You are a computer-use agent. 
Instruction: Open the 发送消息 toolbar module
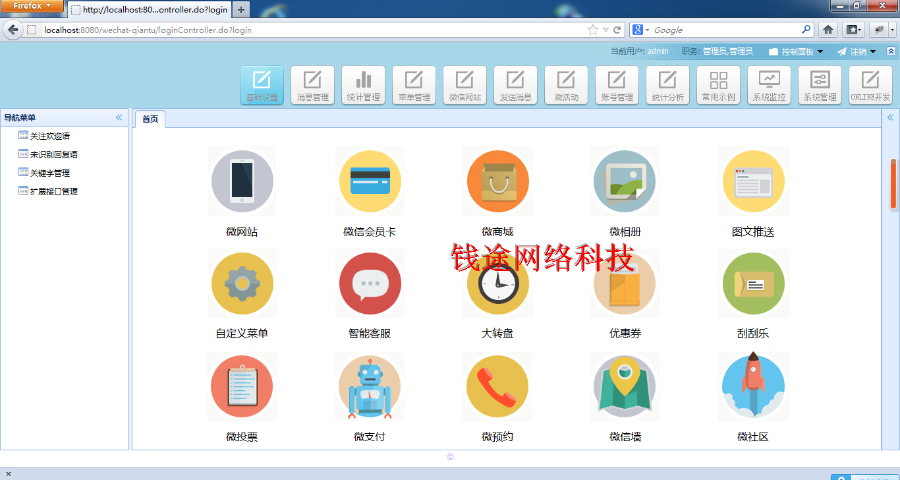[515, 85]
